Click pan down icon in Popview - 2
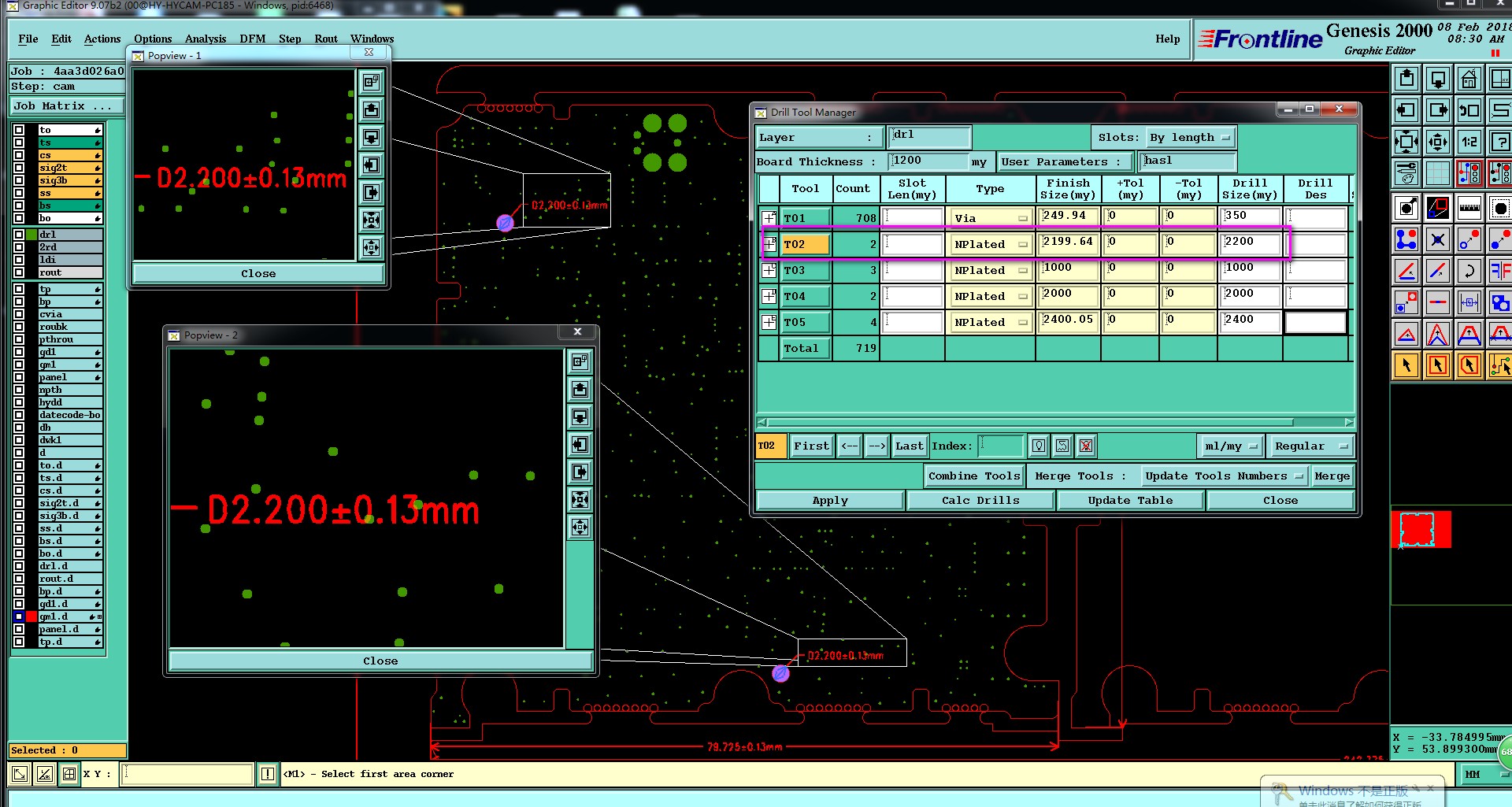Image resolution: width=1512 pixels, height=807 pixels. coord(580,416)
